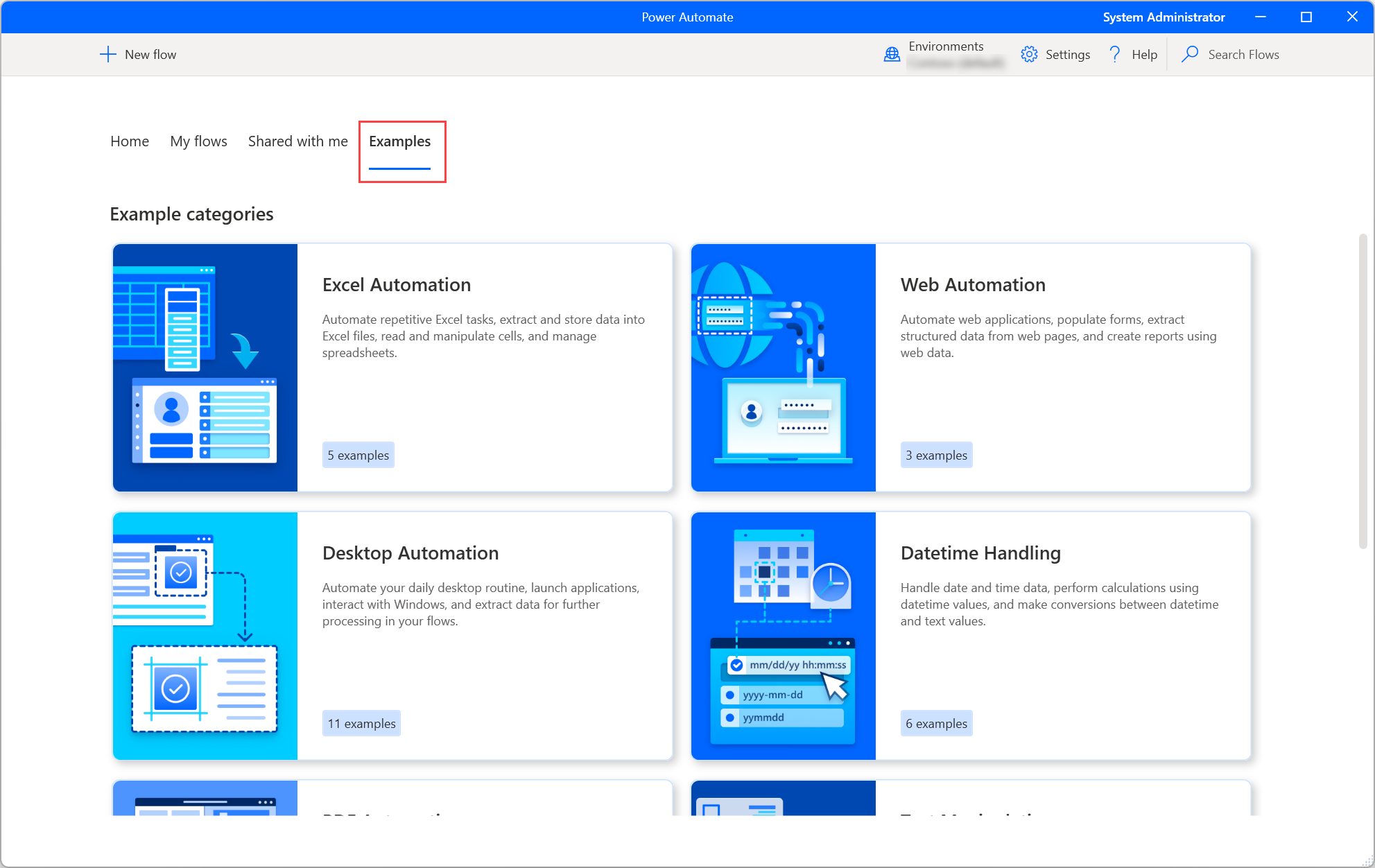Click the 5 examples button in Excel Automation
The width and height of the screenshot is (1375, 868).
pos(357,454)
